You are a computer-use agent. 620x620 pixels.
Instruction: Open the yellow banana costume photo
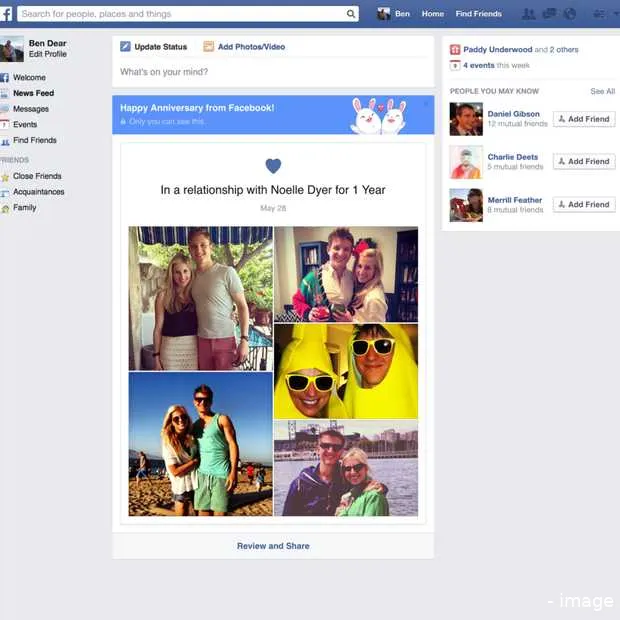pyautogui.click(x=346, y=371)
